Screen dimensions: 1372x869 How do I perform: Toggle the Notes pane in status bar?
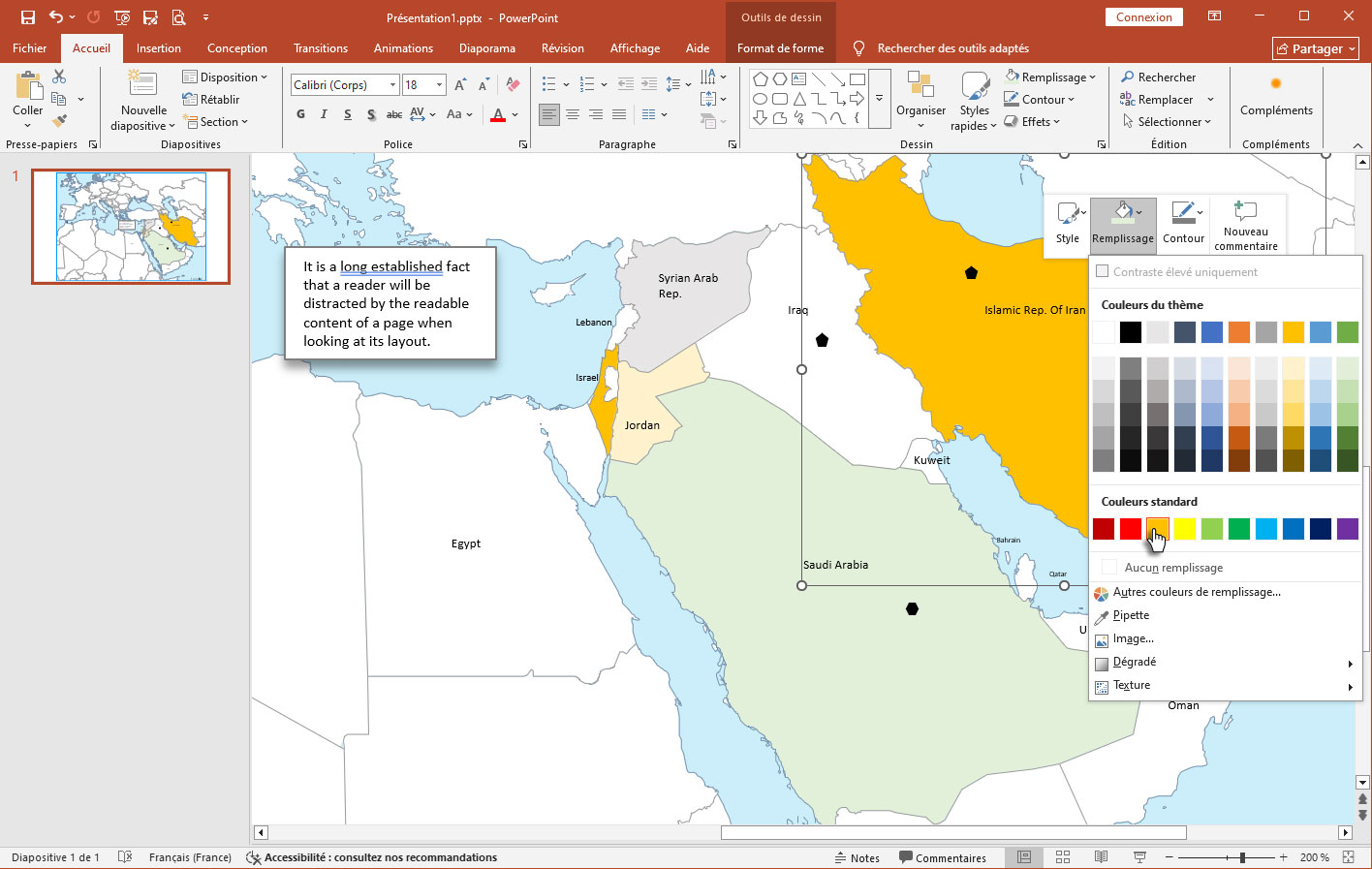point(857,857)
